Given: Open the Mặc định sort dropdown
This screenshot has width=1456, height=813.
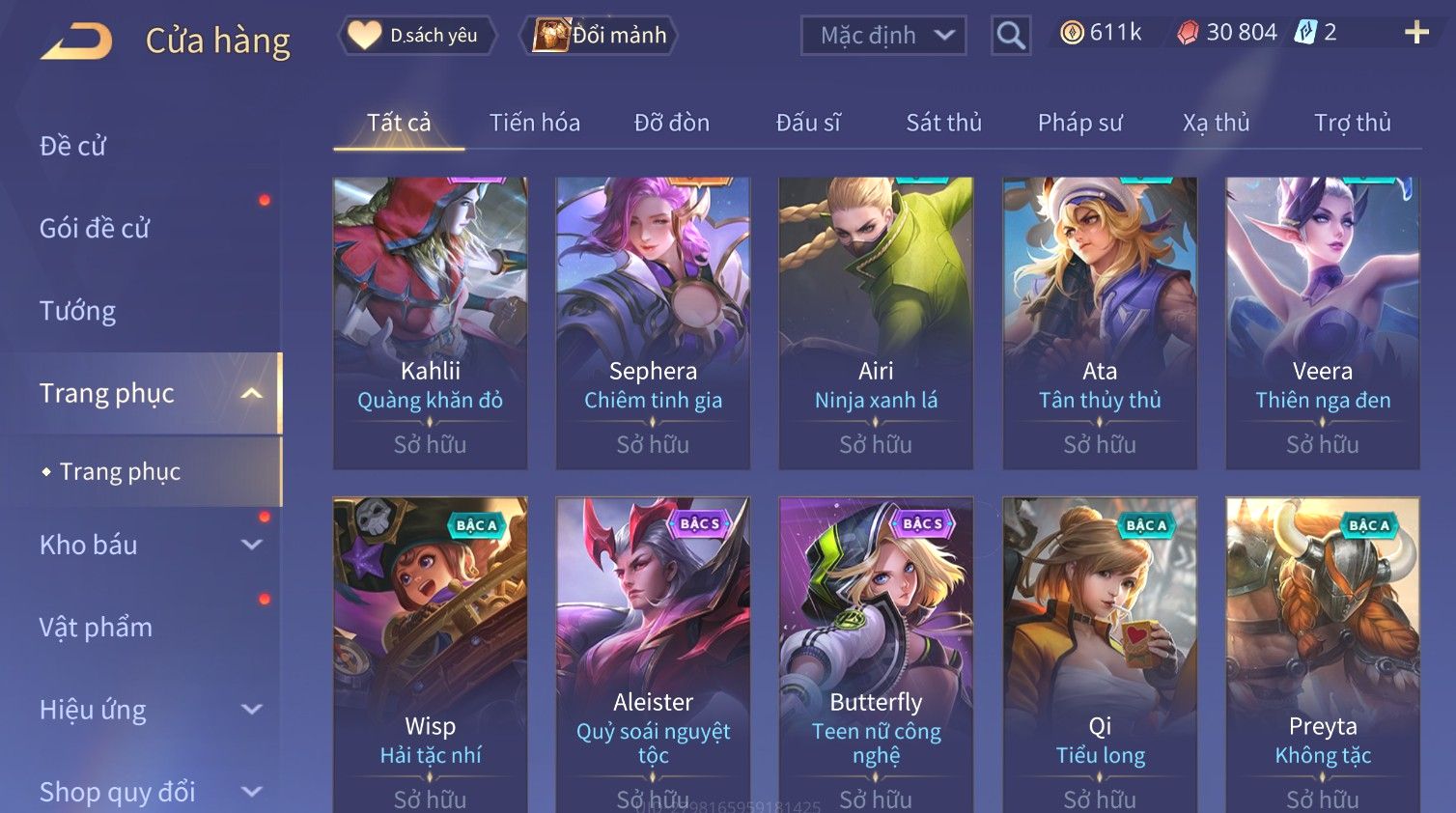Looking at the screenshot, I should 883,36.
